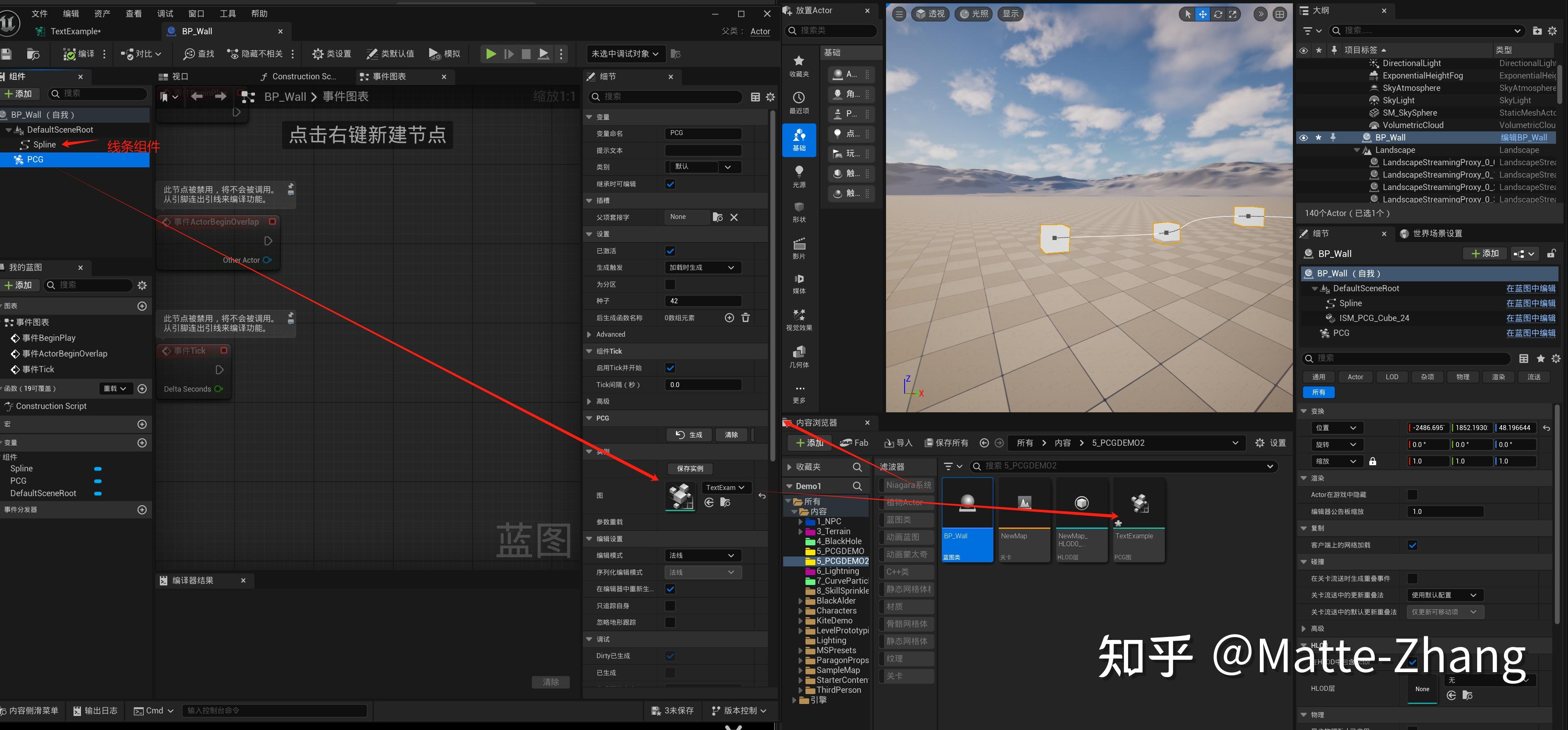Toggle BP_Wall visibility eye in the outliner
1568x730 pixels.
click(x=1303, y=137)
